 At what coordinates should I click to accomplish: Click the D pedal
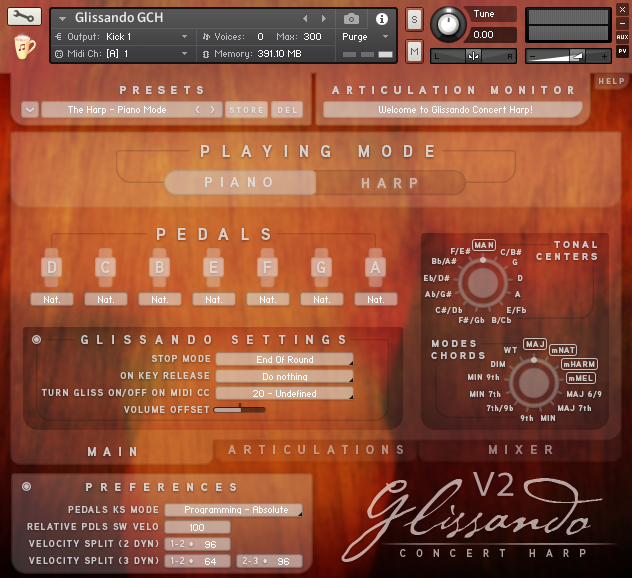click(52, 268)
